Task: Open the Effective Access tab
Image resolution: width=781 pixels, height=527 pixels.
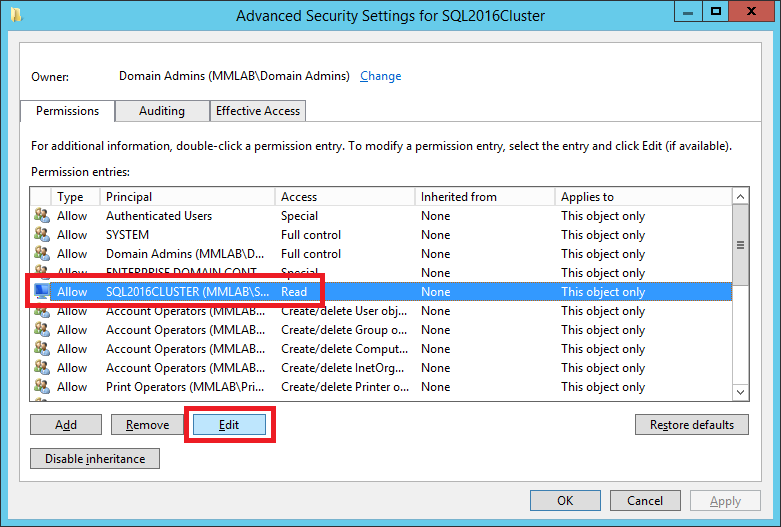Action: (258, 111)
